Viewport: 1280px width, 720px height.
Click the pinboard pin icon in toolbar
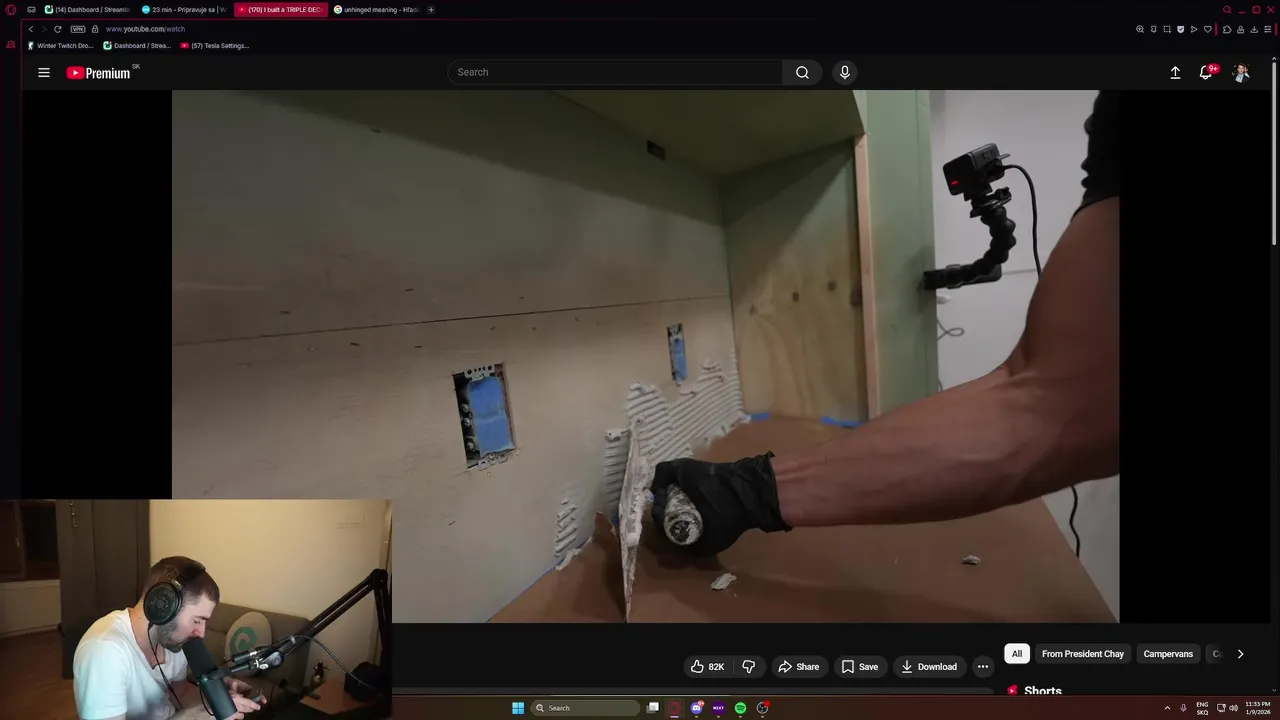[1153, 29]
